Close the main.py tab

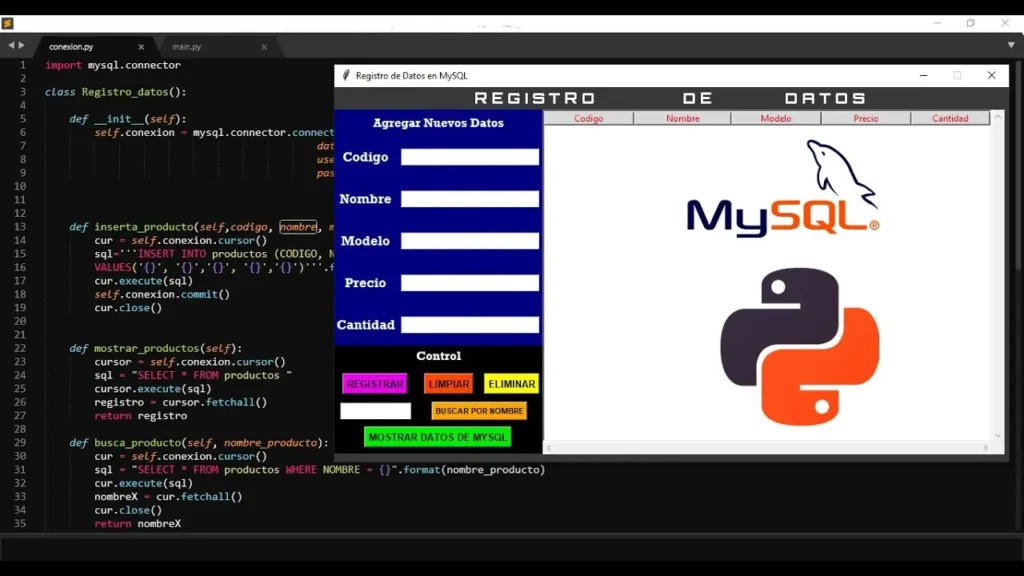point(264,47)
